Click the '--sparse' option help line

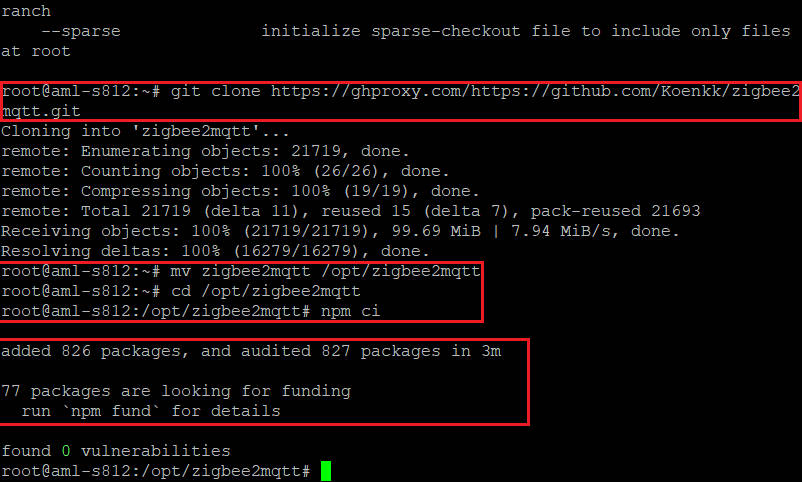click(x=416, y=31)
